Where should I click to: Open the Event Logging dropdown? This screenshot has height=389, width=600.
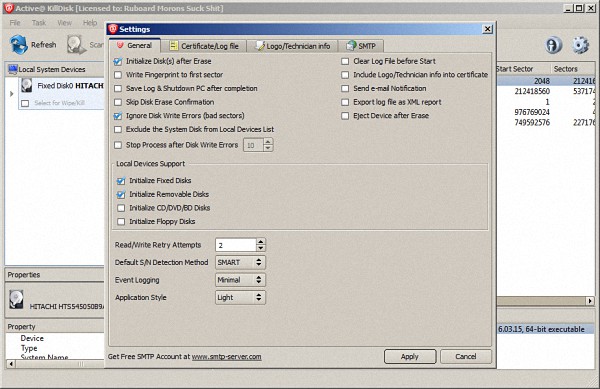[240, 280]
